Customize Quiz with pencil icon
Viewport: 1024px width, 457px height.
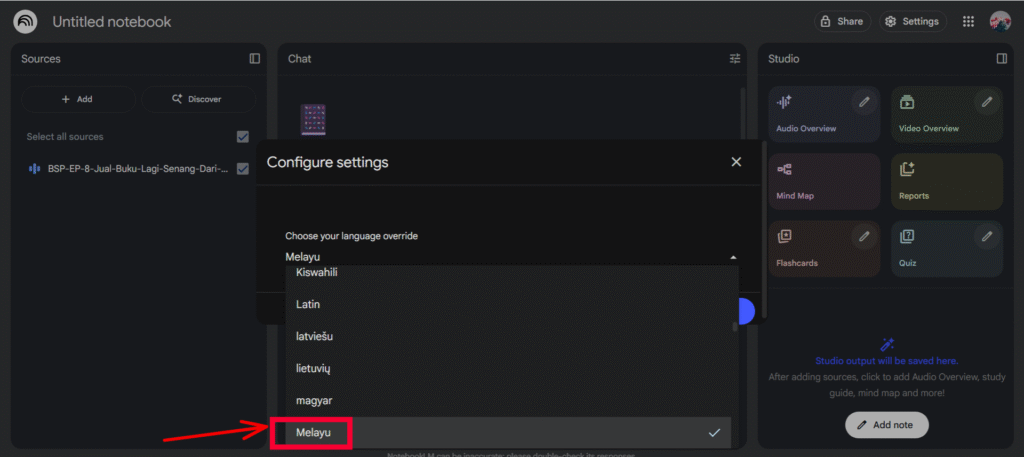[987, 237]
